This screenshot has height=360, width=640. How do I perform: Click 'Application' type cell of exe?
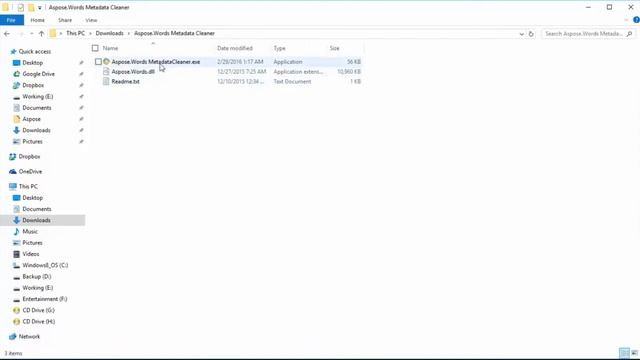click(x=288, y=62)
